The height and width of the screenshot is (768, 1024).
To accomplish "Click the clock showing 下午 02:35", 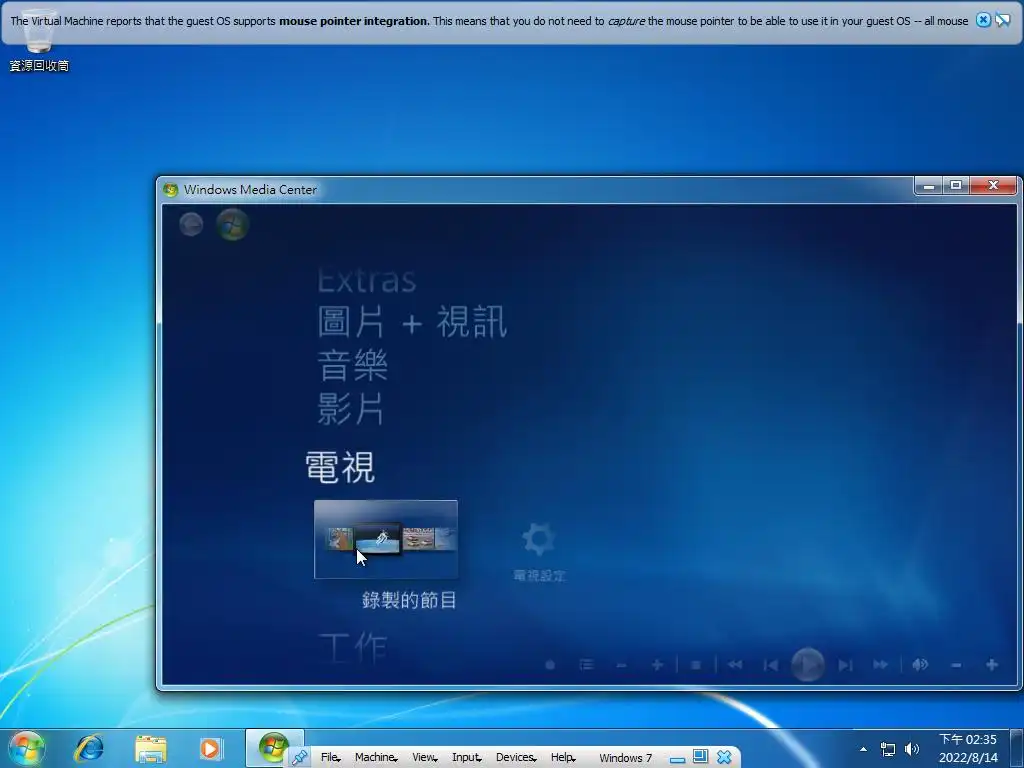I will (968, 739).
